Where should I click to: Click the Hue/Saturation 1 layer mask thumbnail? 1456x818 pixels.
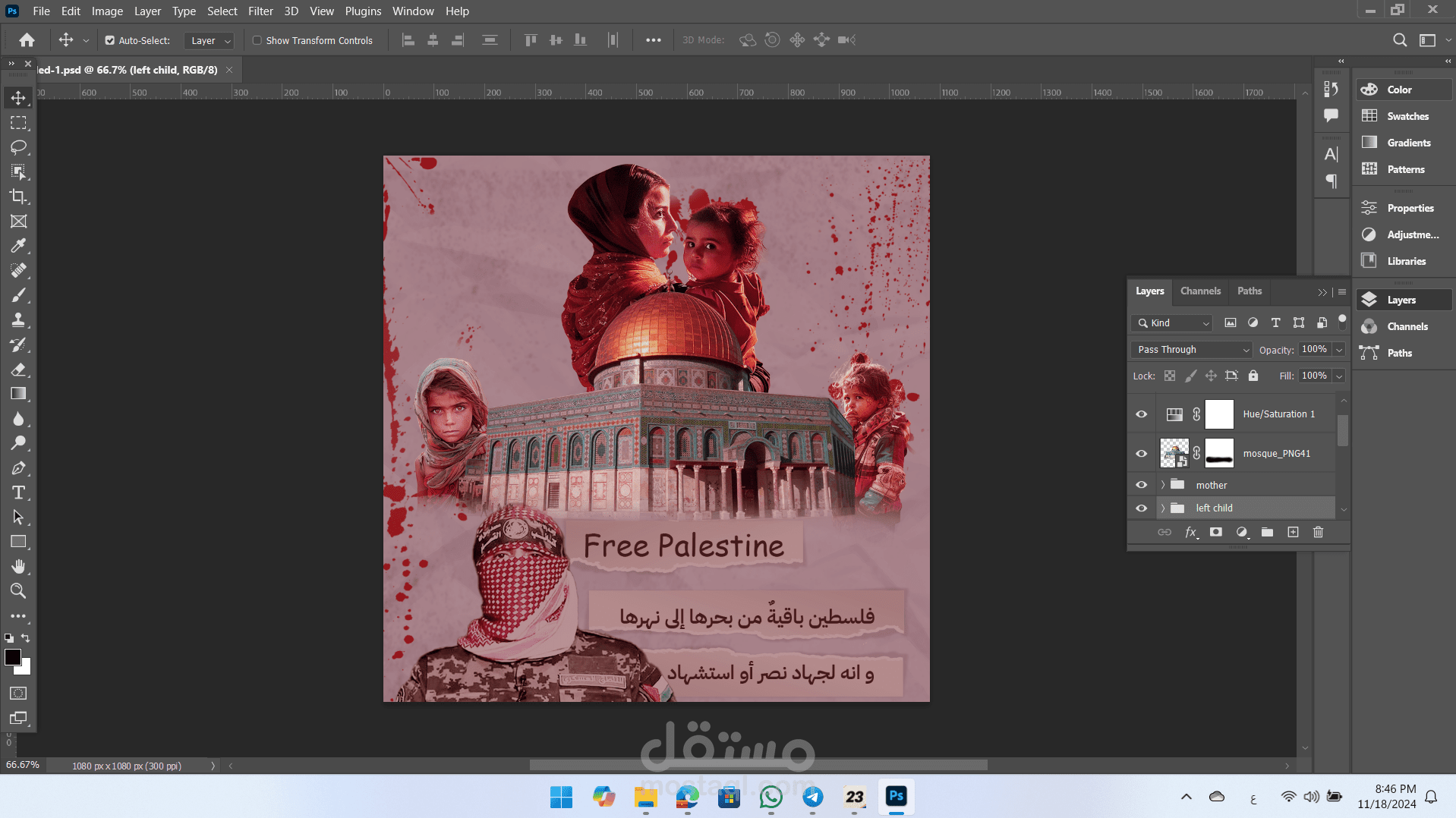tap(1219, 414)
